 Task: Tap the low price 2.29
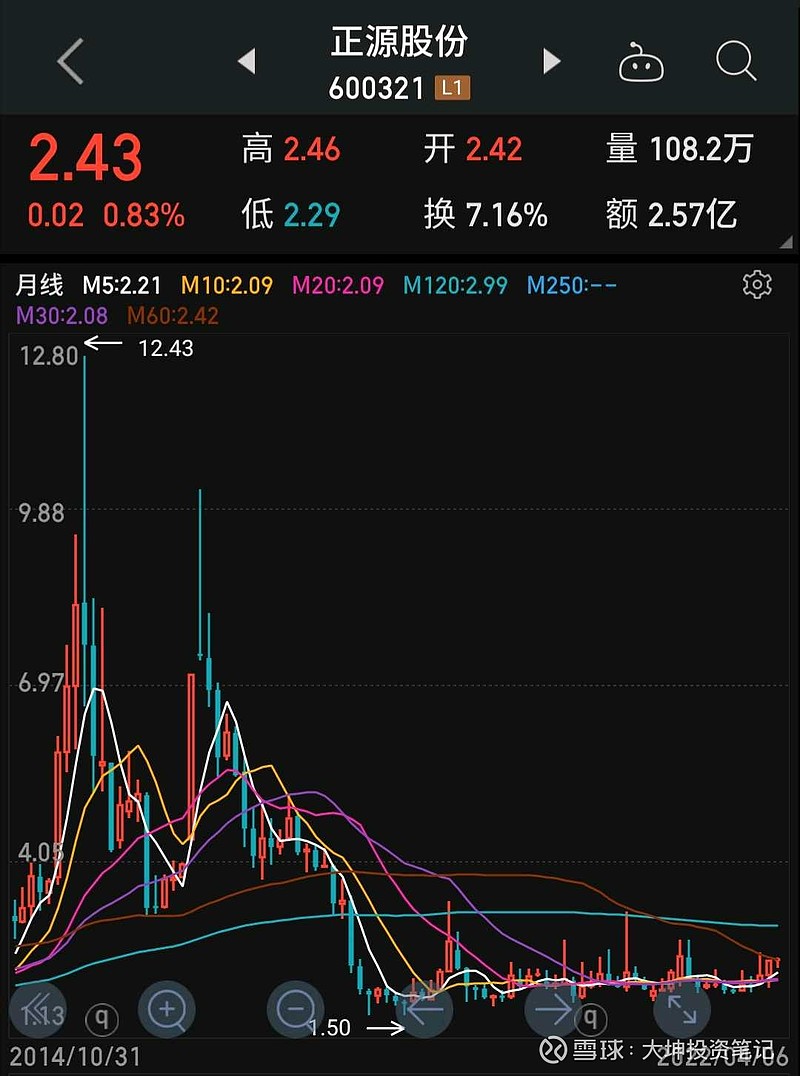pyautogui.click(x=312, y=215)
